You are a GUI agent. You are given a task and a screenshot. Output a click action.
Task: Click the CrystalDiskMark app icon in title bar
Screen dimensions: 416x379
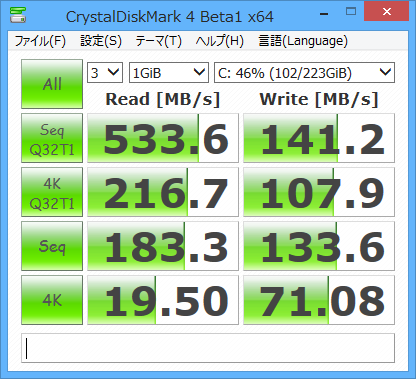pos(18,15)
